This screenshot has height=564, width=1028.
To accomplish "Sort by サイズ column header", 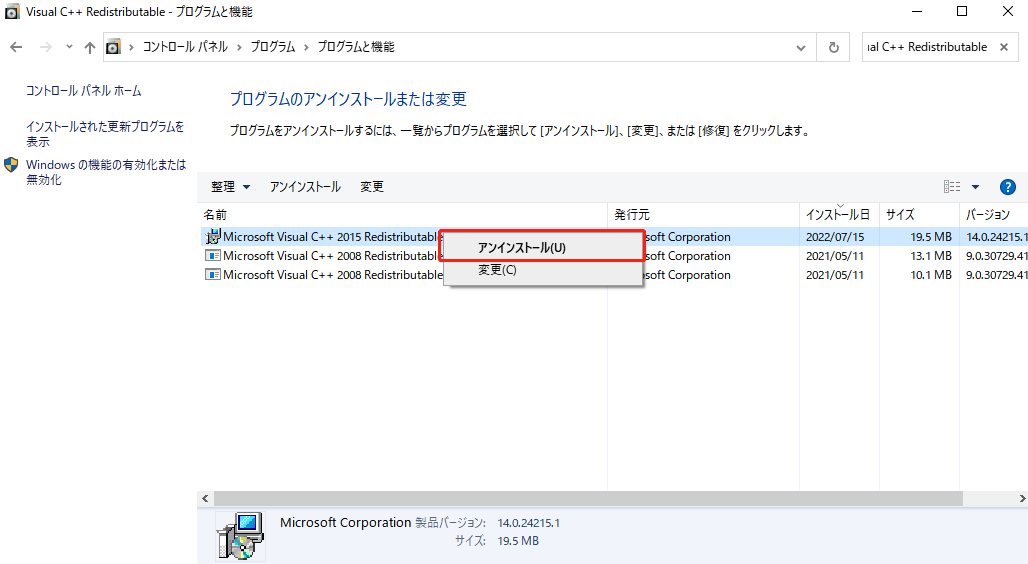I will pyautogui.click(x=919, y=214).
